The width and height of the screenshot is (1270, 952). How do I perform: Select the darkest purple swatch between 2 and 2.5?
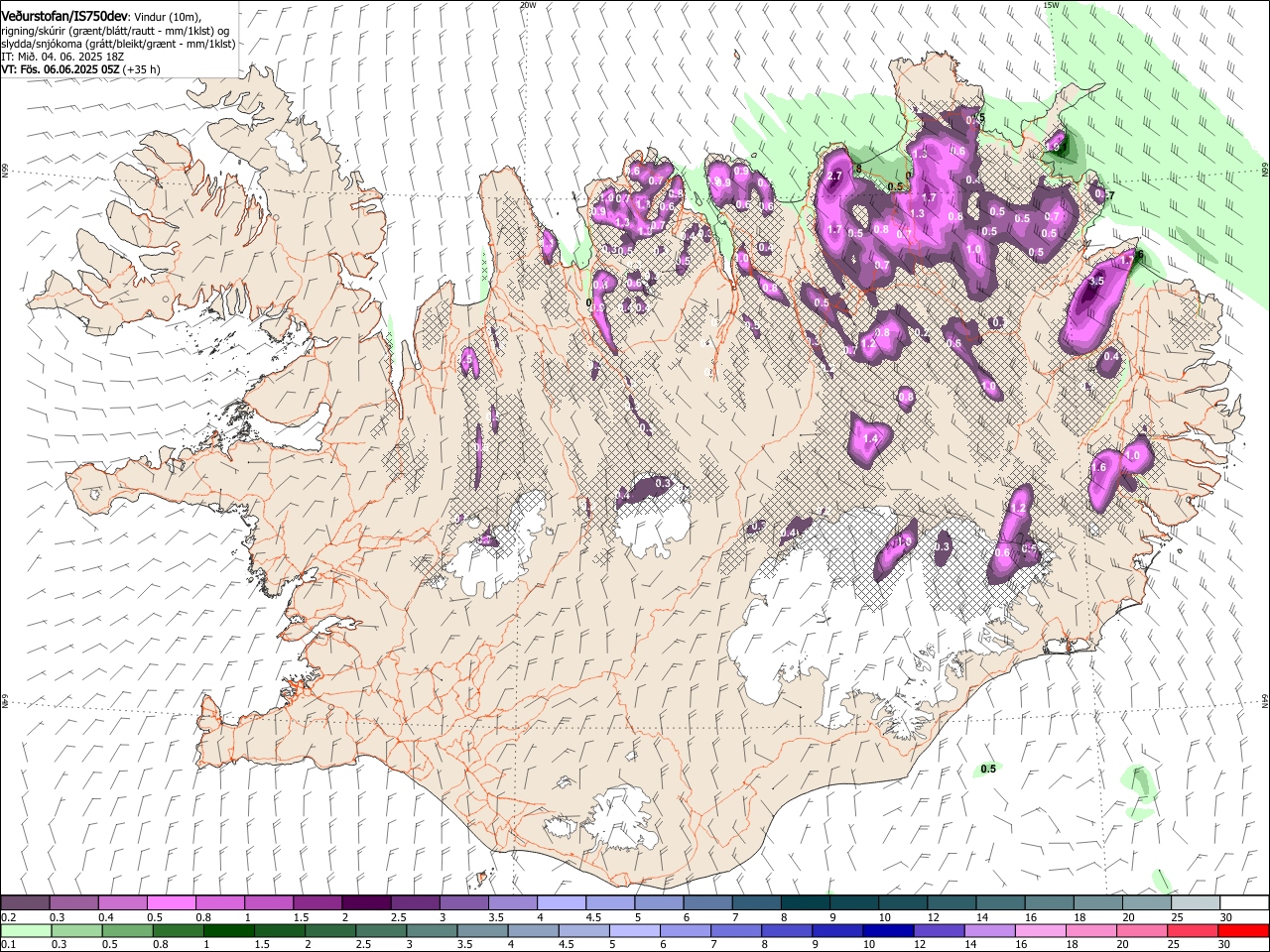tap(365, 903)
